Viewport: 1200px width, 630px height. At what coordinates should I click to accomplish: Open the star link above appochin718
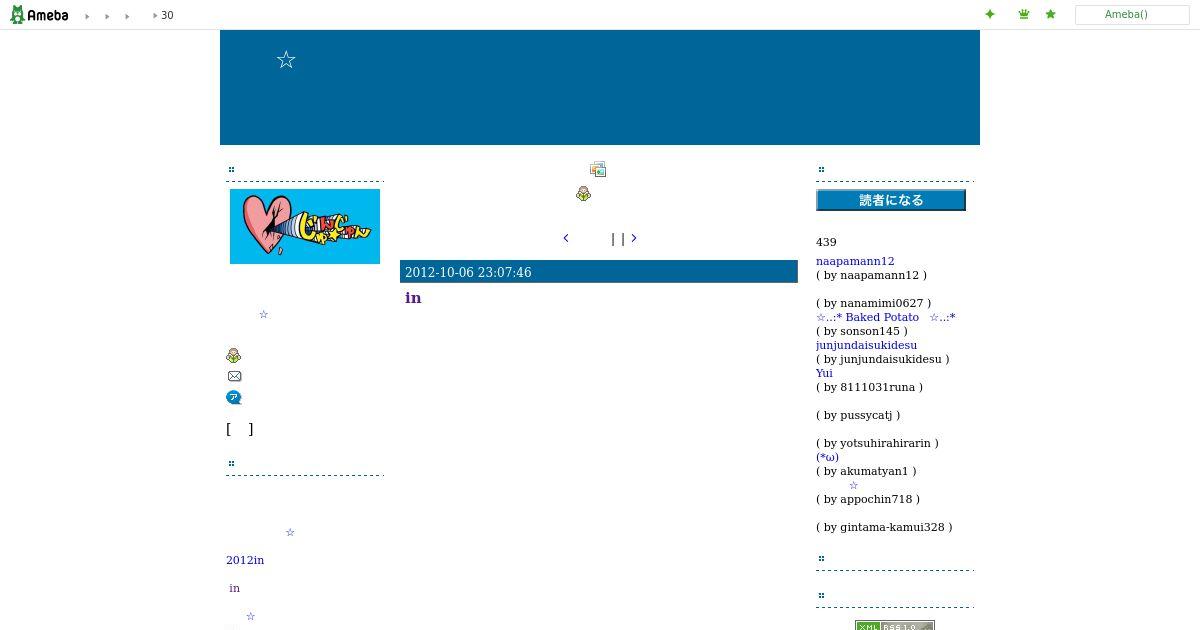click(853, 485)
